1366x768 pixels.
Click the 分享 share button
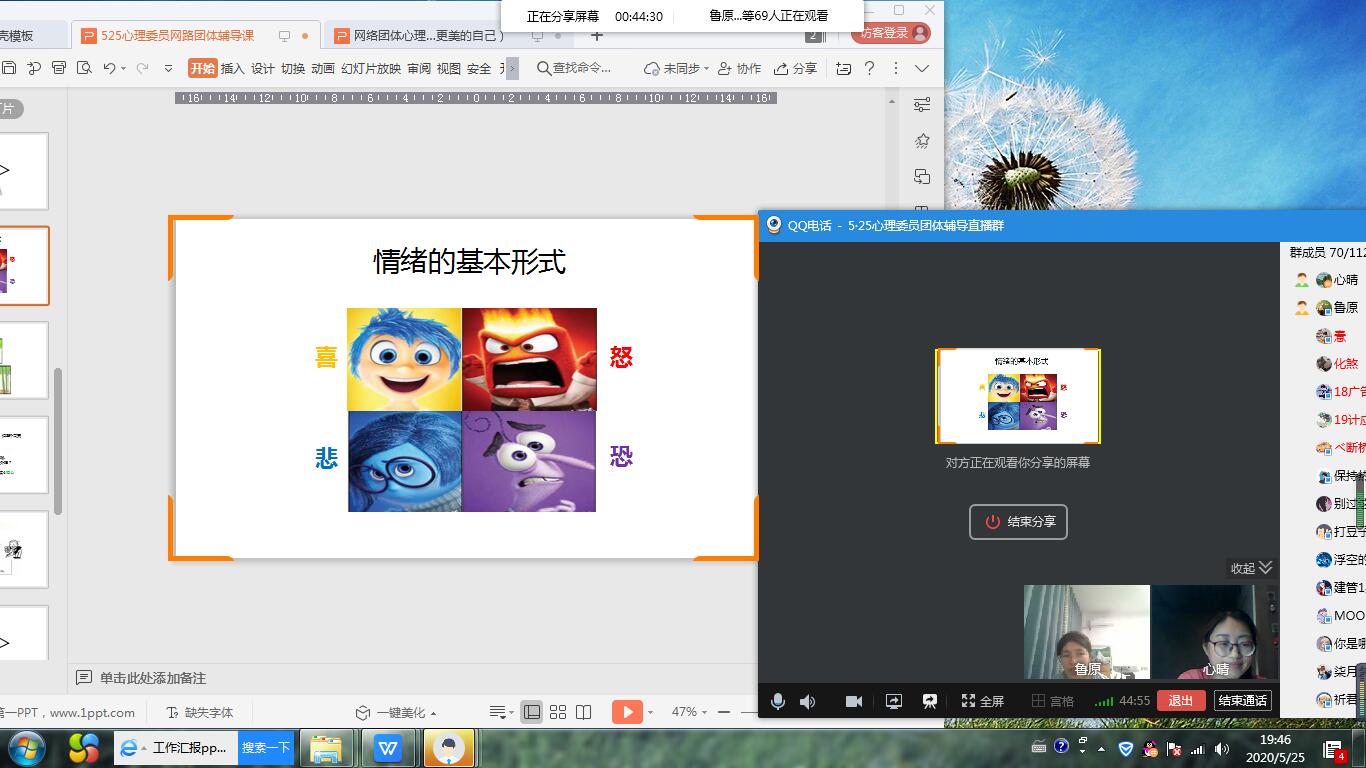coord(795,68)
